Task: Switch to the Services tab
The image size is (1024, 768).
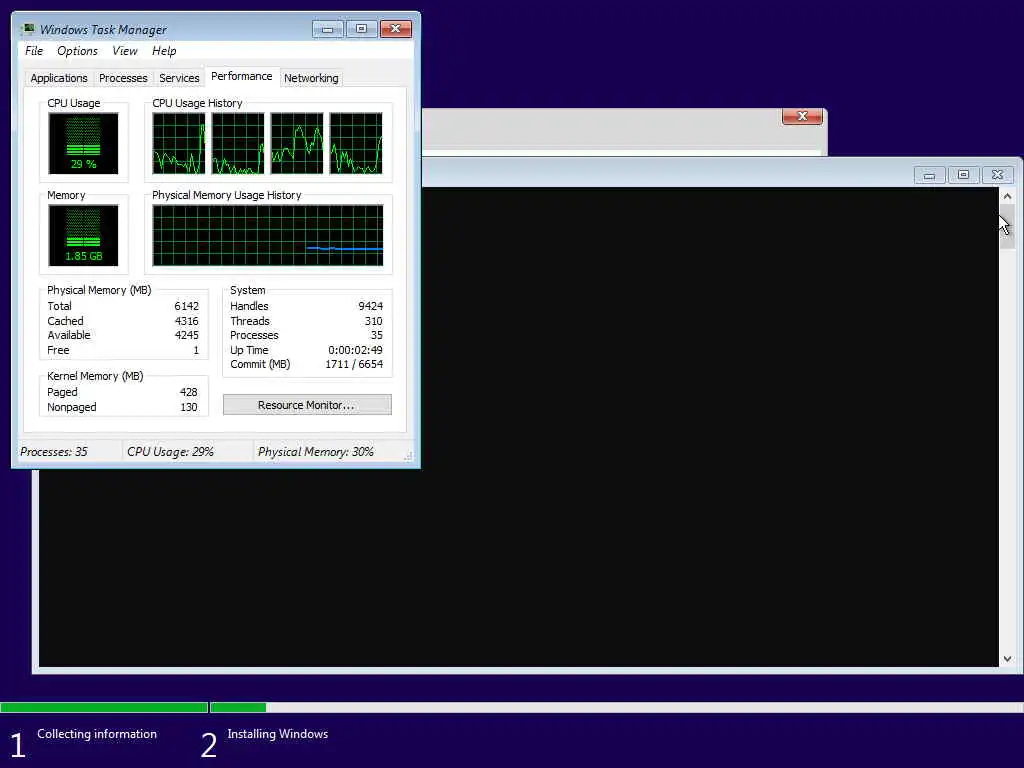Action: point(179,78)
